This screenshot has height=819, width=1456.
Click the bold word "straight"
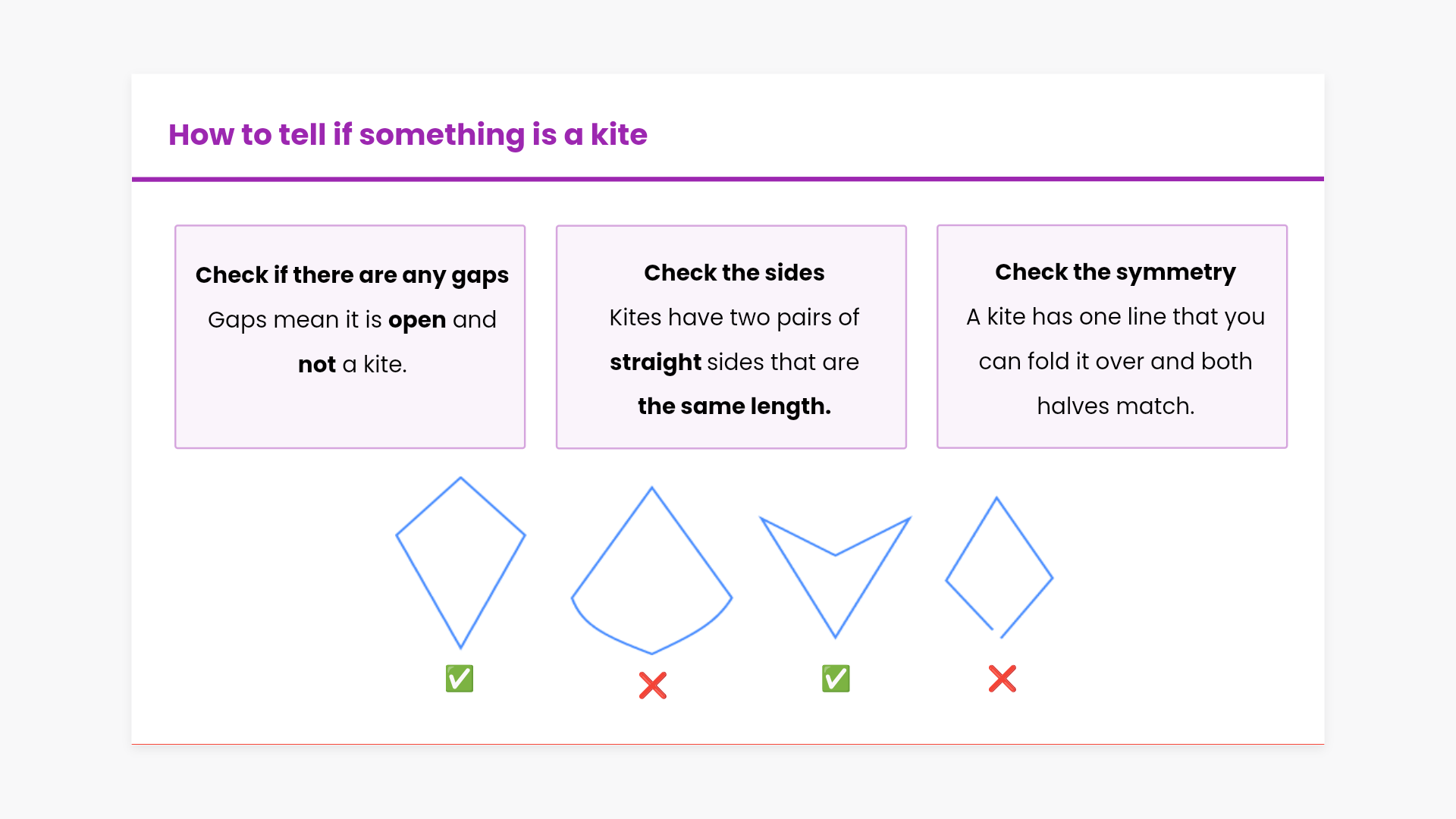pos(655,362)
